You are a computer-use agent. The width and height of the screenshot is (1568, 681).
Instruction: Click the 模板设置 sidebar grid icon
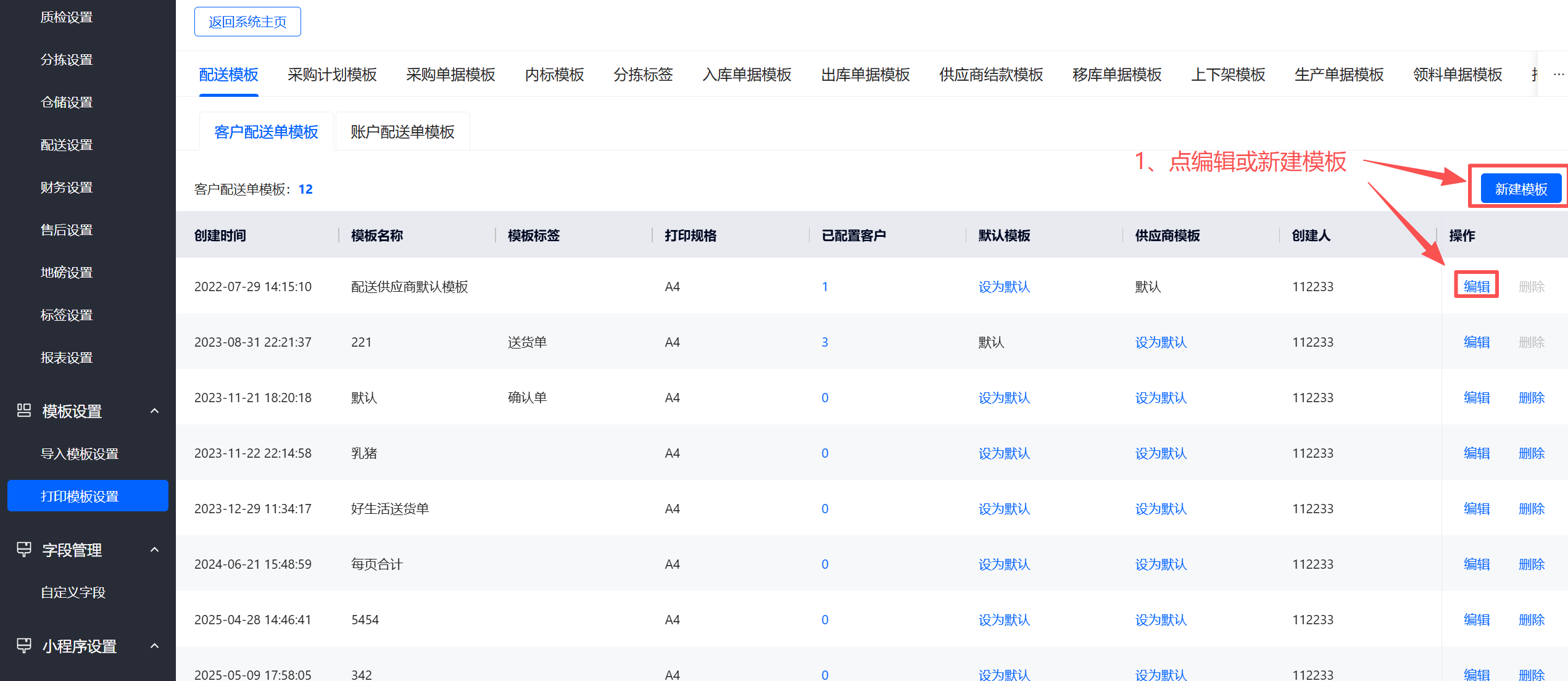24,411
